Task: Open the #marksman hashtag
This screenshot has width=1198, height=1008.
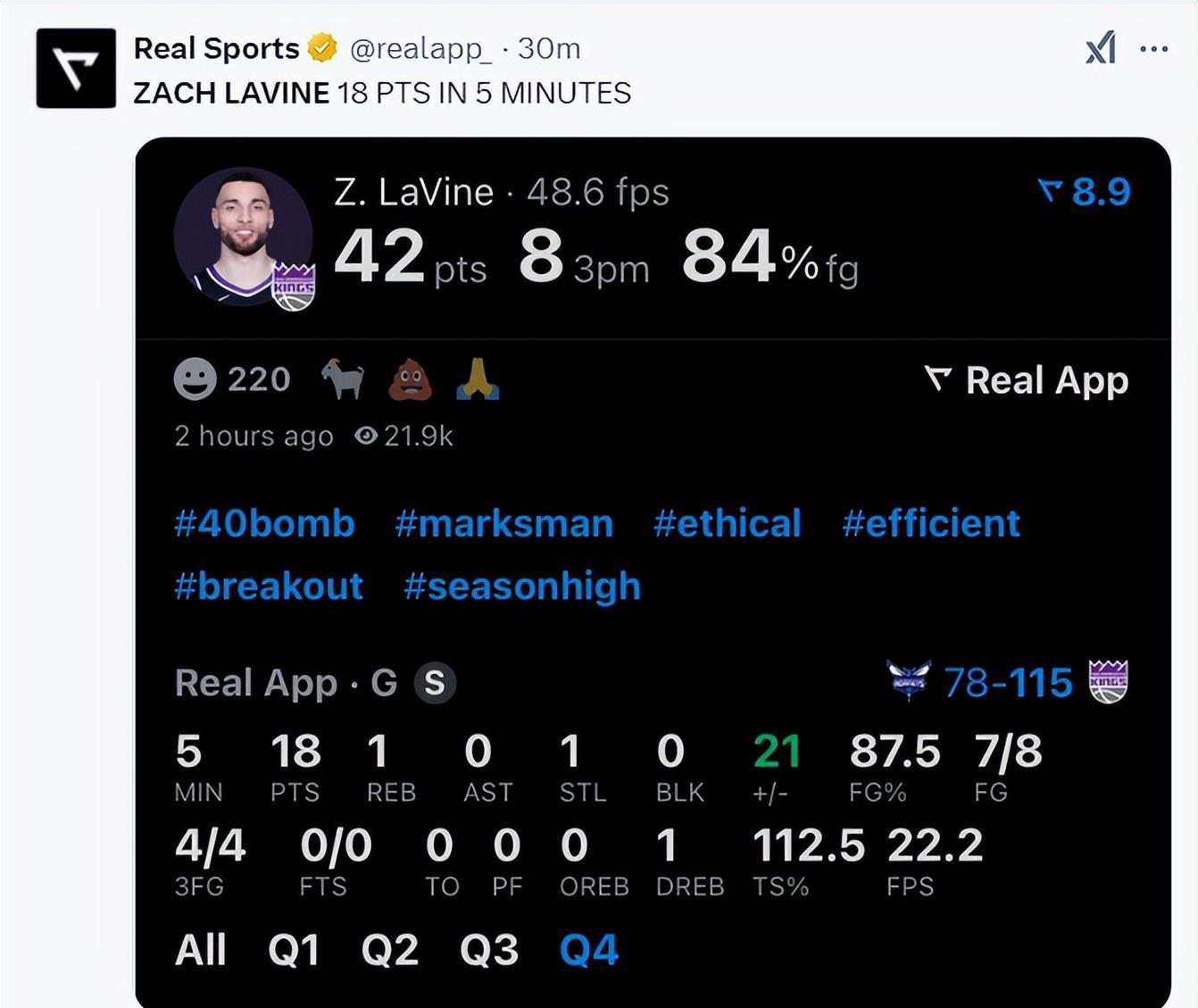Action: [503, 523]
